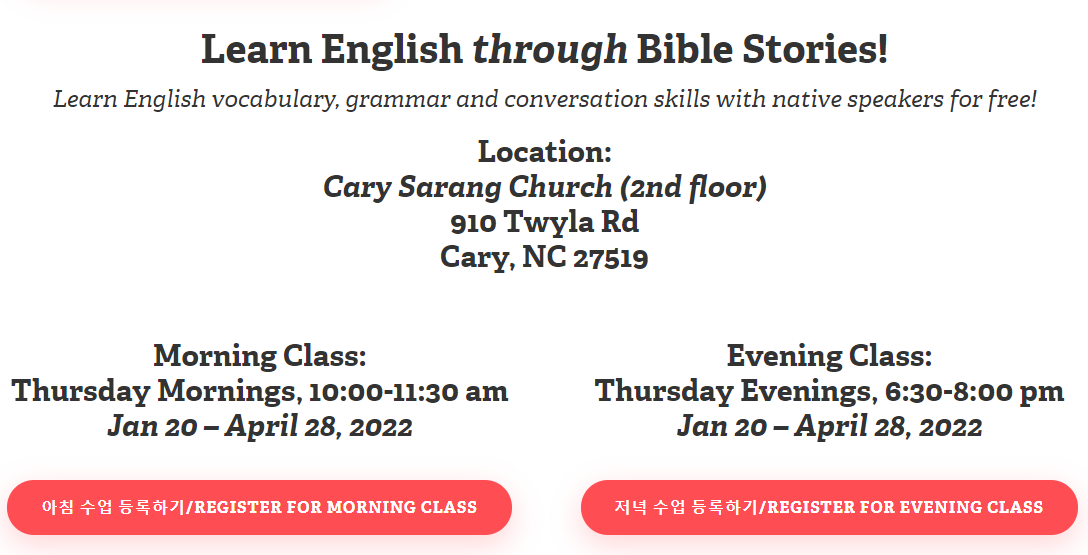
Task: Click "Bible Stories!" in the heading
Action: click(x=762, y=50)
